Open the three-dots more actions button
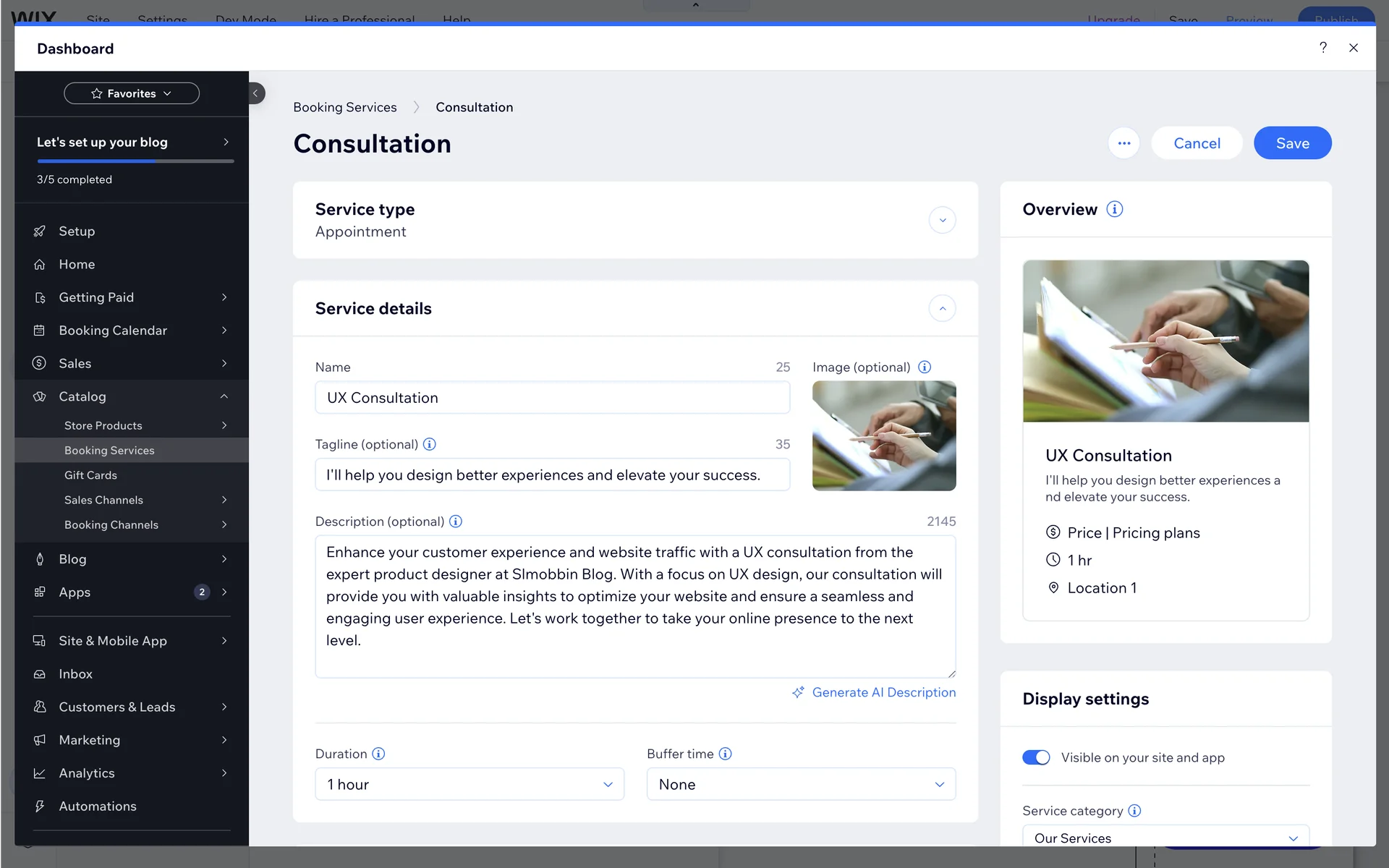The width and height of the screenshot is (1389, 868). pyautogui.click(x=1123, y=143)
